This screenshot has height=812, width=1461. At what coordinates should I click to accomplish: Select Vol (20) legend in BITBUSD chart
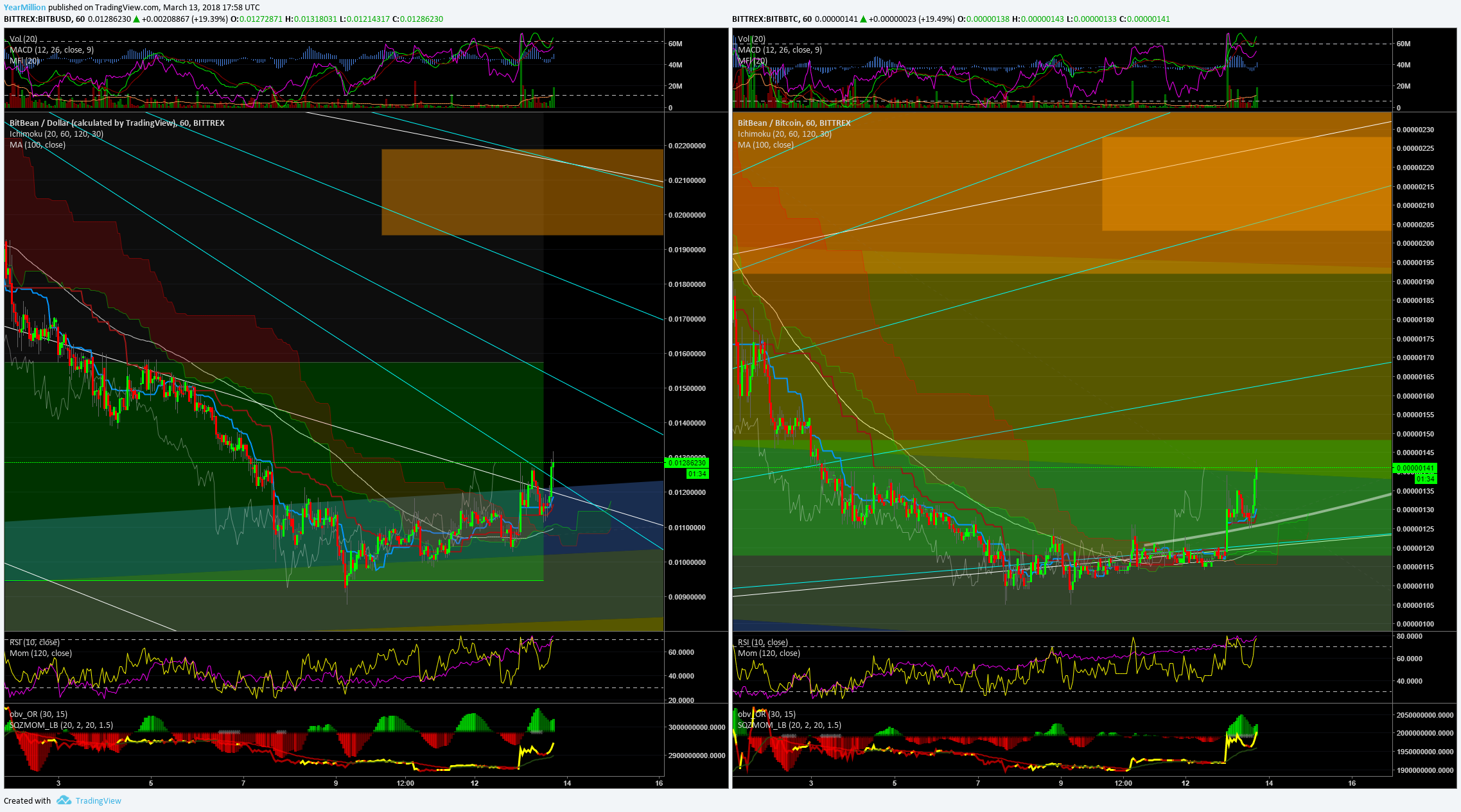tap(23, 39)
